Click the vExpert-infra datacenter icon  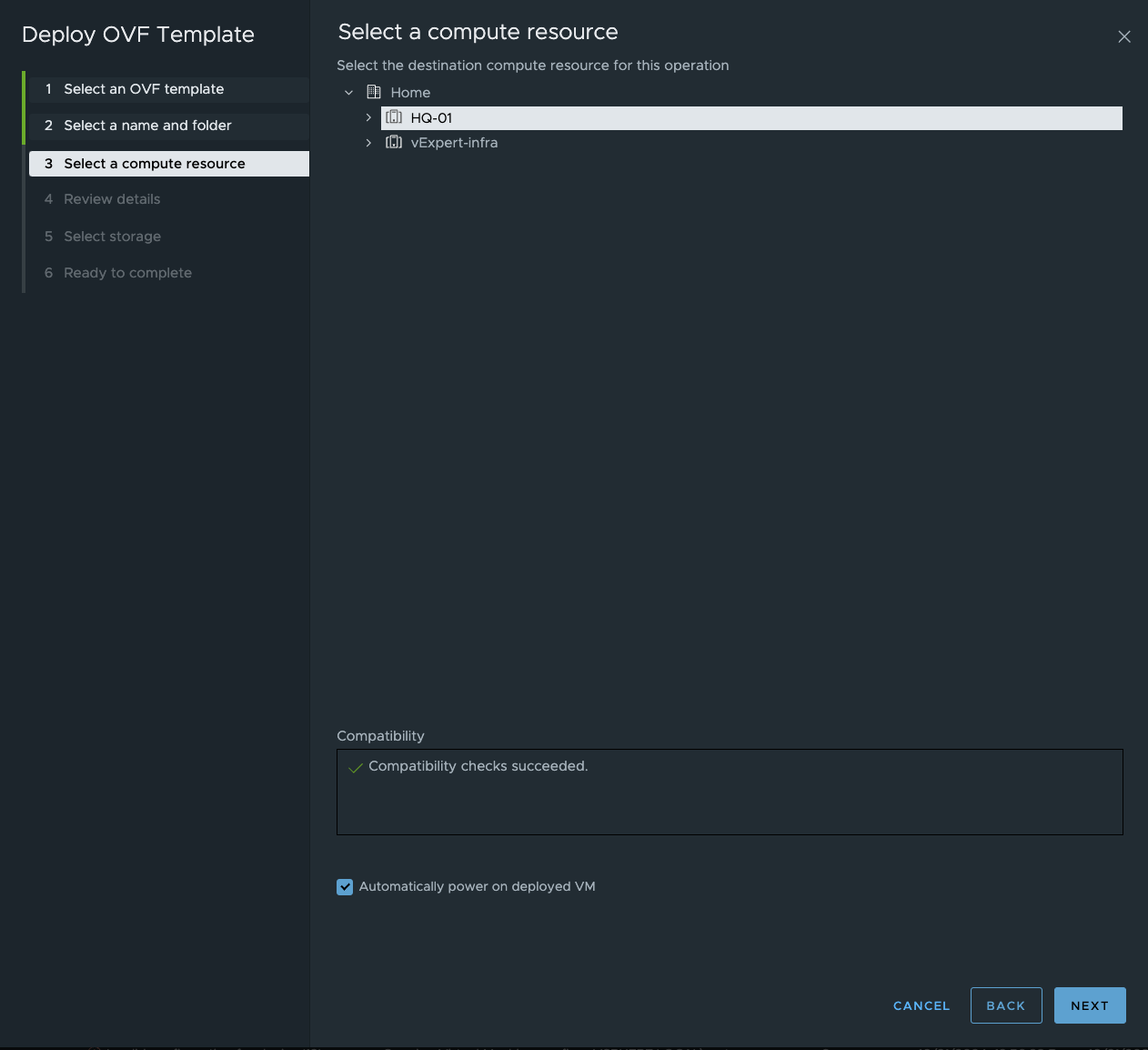(x=394, y=143)
